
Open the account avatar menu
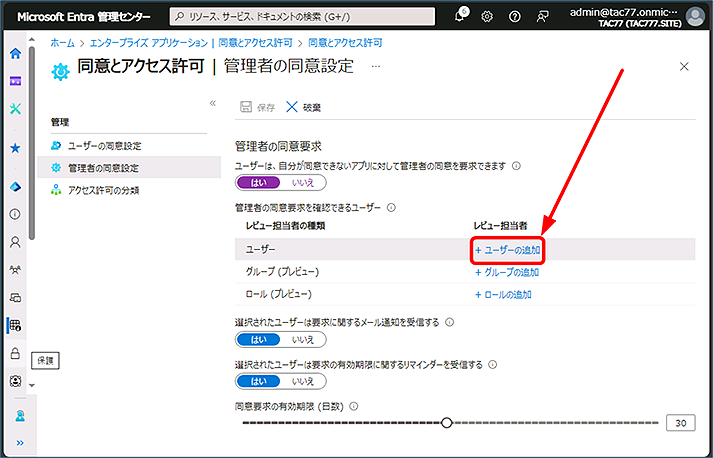tap(695, 17)
